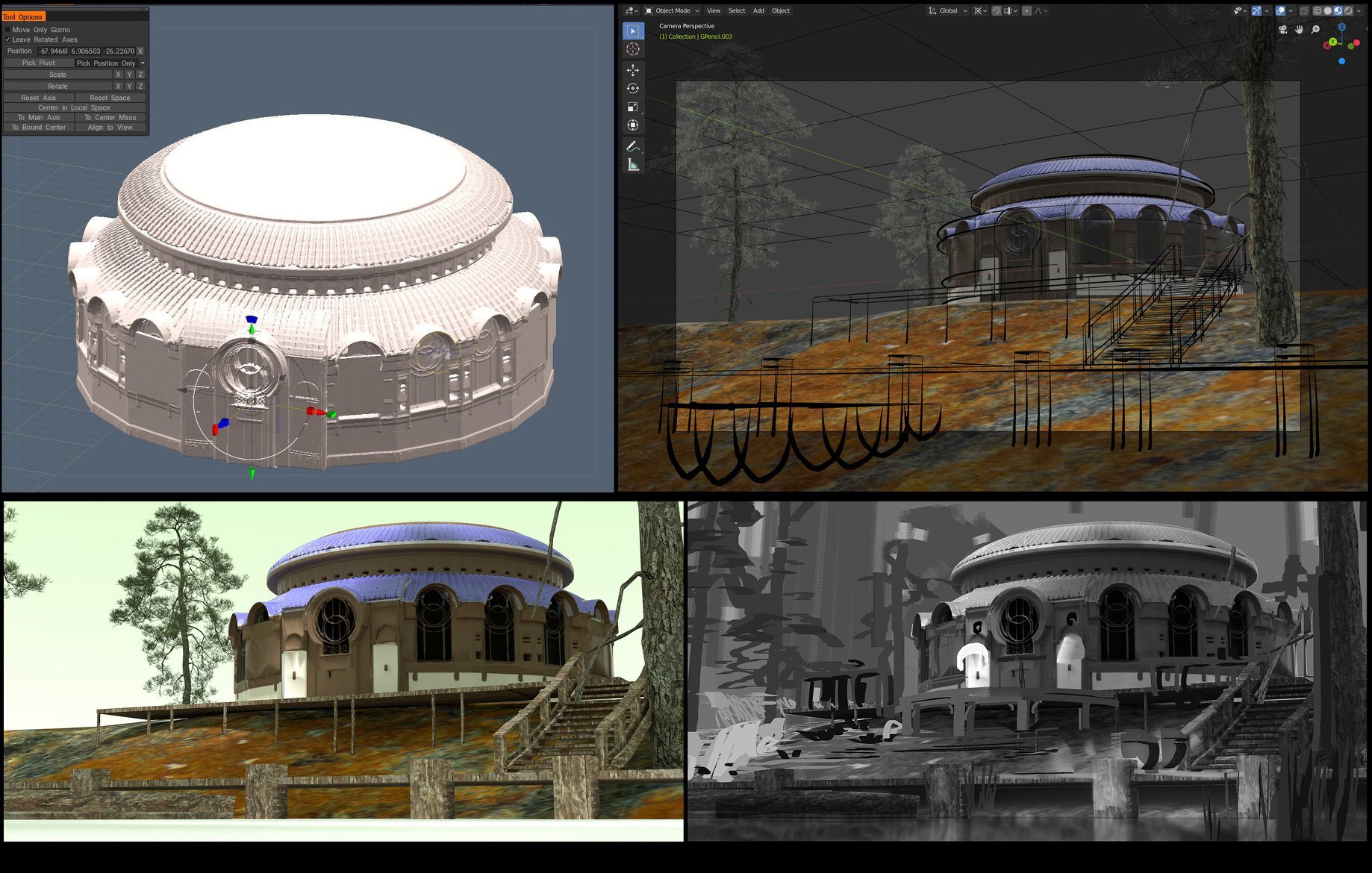
Task: Click the Rotate Z axis button
Action: tap(140, 86)
